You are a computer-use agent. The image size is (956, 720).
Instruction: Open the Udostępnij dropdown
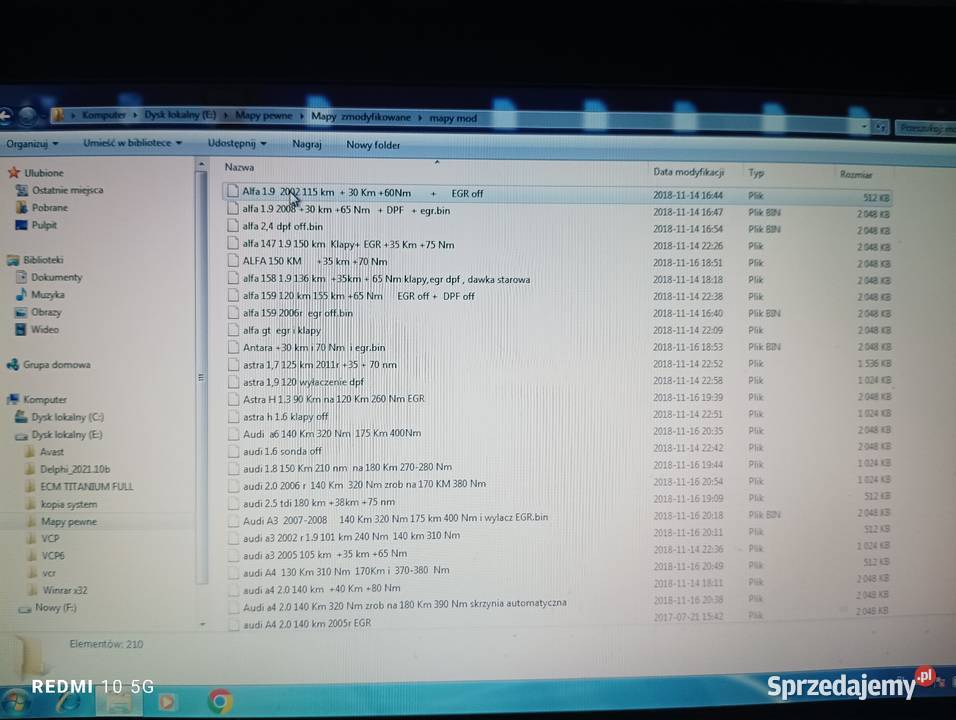tap(237, 143)
